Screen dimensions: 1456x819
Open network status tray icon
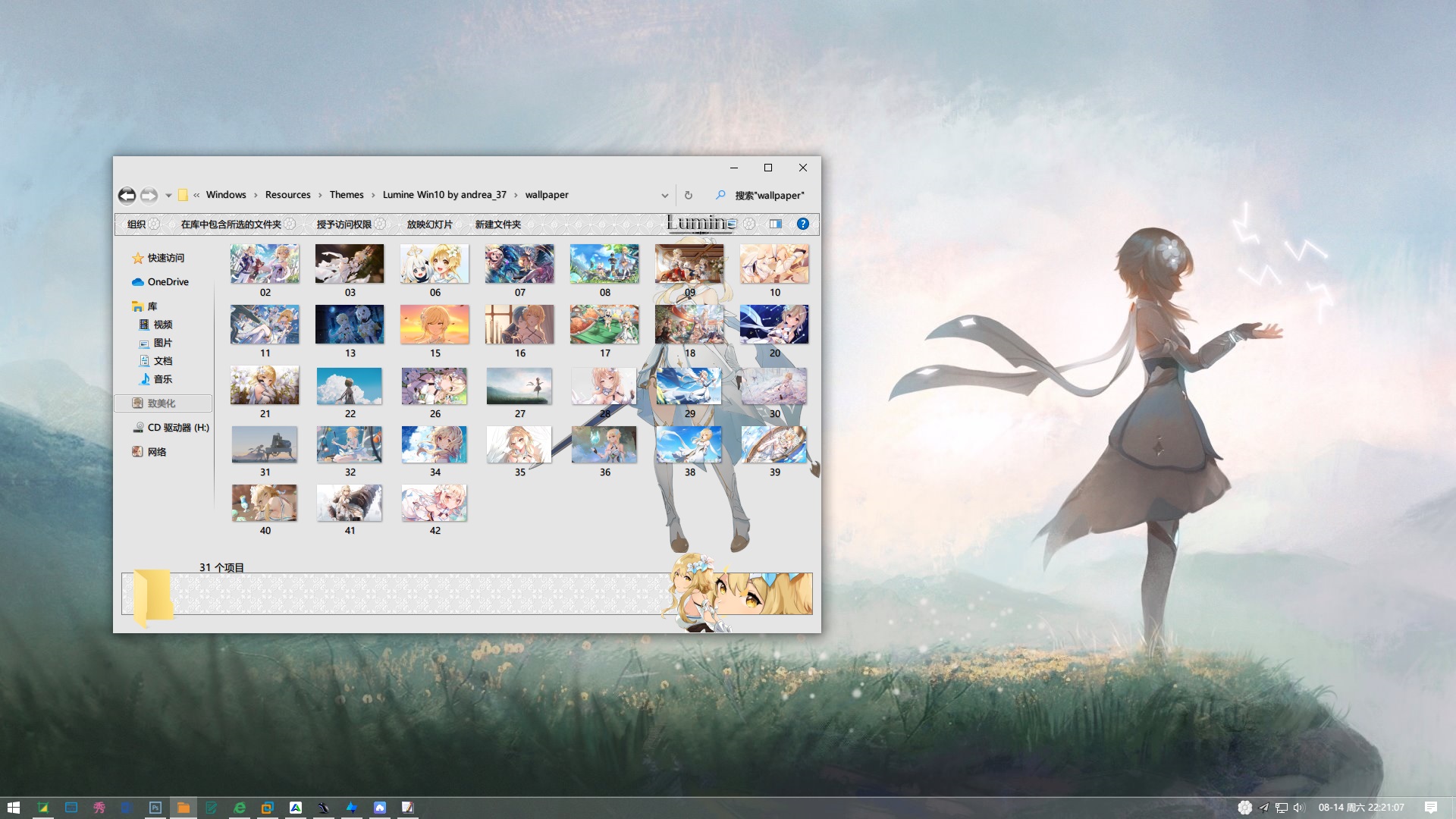(1282, 808)
